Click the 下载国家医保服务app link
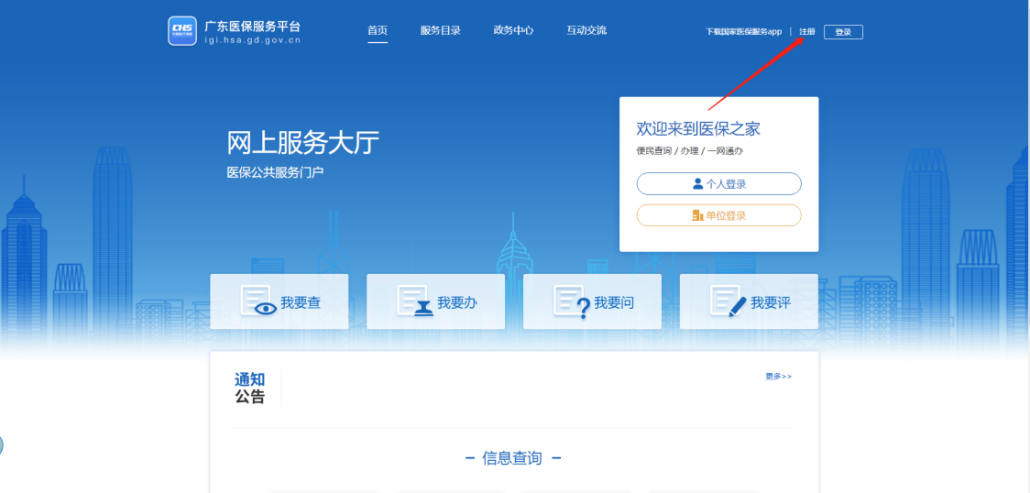1030x493 pixels. pyautogui.click(x=743, y=32)
